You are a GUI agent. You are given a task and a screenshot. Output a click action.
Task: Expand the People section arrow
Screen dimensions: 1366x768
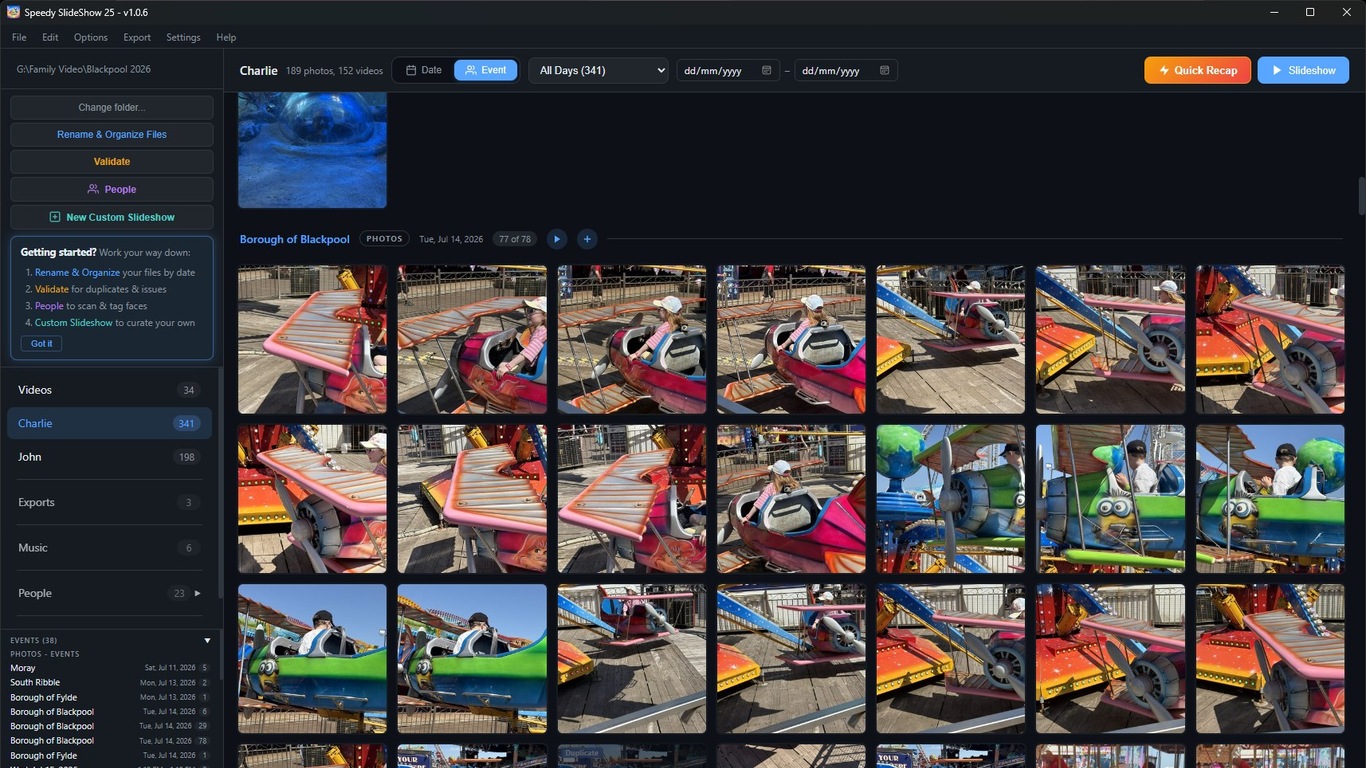[x=197, y=593]
